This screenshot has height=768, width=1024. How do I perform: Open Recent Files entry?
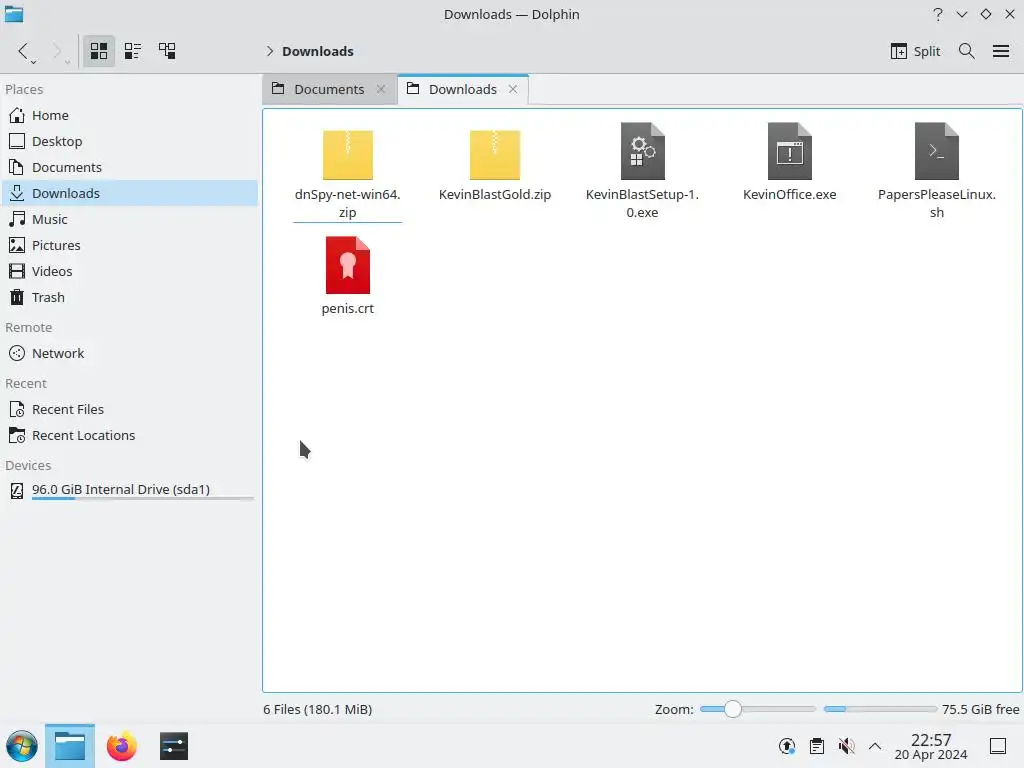tap(129, 409)
